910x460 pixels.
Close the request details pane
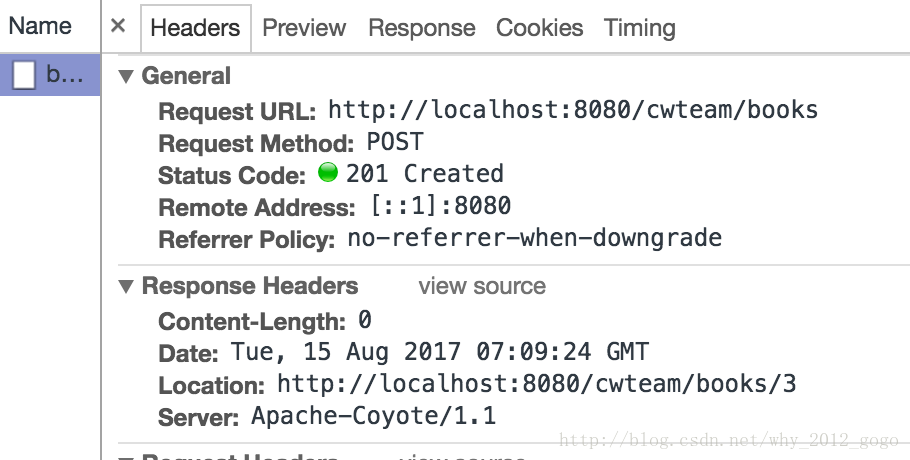[118, 26]
